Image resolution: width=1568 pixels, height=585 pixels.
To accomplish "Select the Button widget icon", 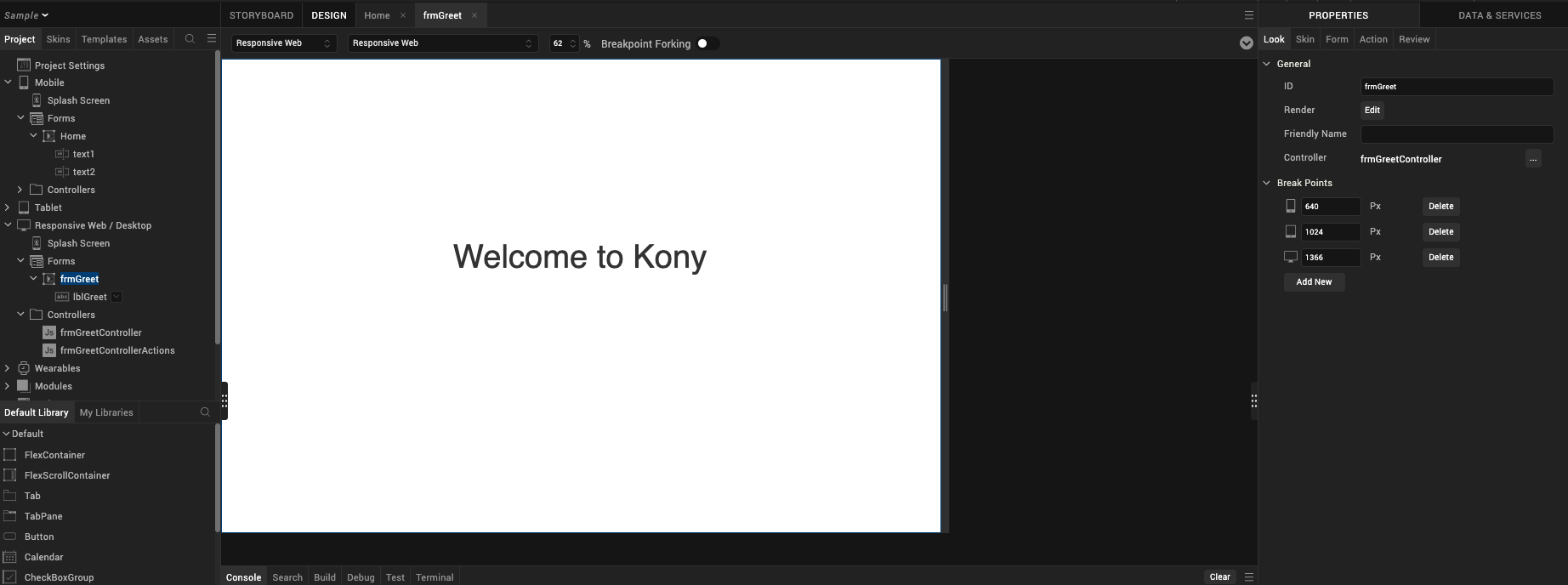I will 10,537.
